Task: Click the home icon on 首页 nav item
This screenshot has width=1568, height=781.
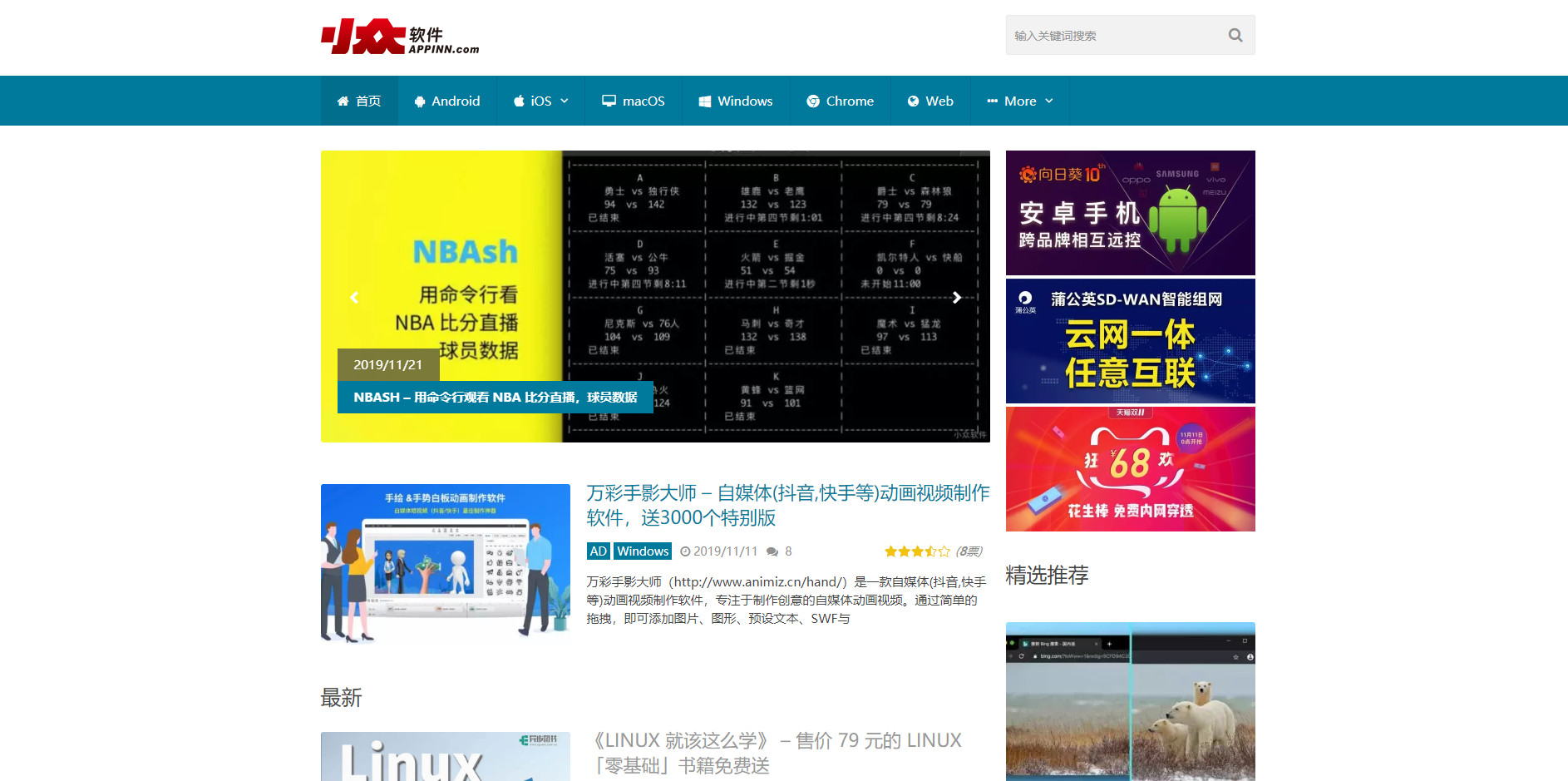Action: [x=343, y=101]
